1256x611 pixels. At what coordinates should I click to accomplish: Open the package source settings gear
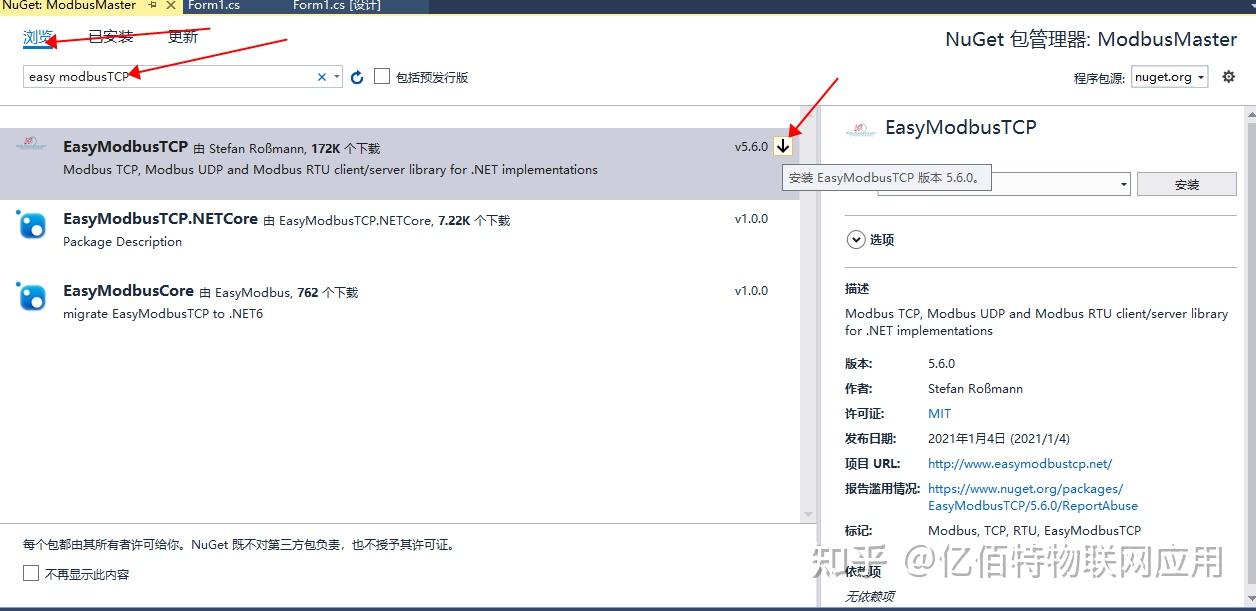tap(1229, 76)
